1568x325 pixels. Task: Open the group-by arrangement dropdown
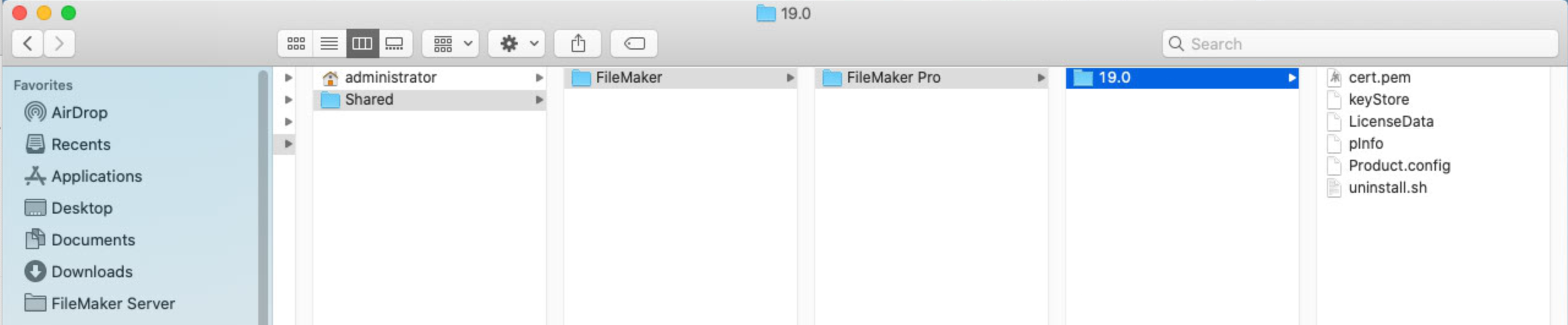pos(450,43)
